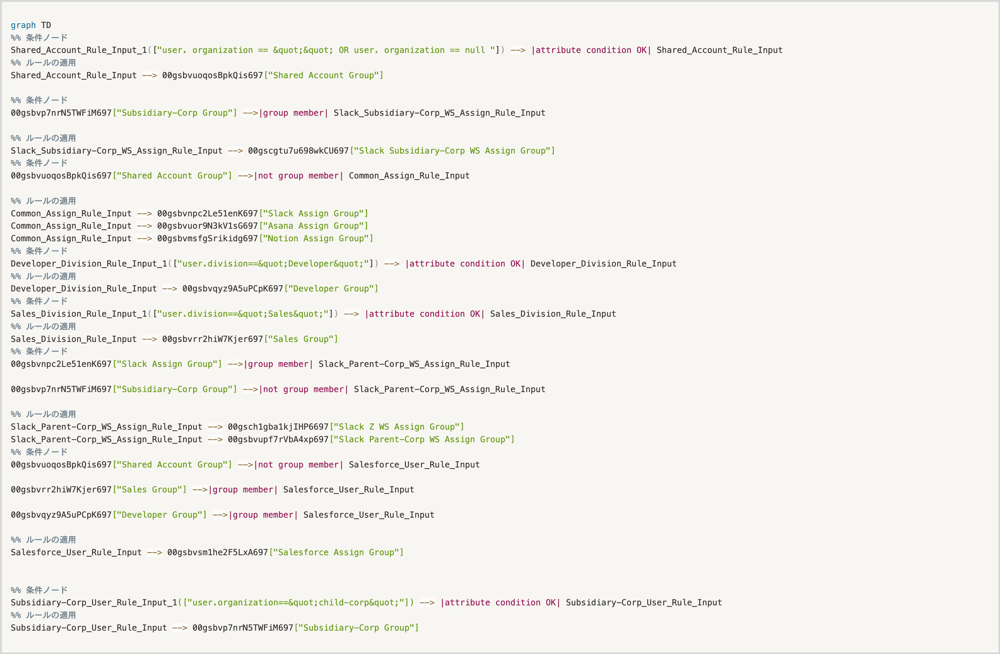
Task: Click "group member" on the Developer Group Salesforce line
Action: [263, 515]
